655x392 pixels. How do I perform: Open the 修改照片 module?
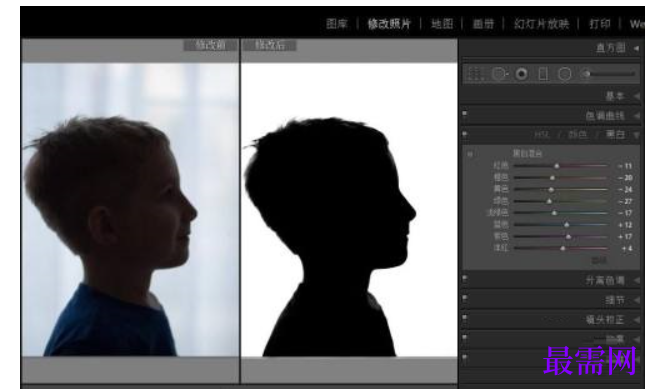click(x=389, y=24)
